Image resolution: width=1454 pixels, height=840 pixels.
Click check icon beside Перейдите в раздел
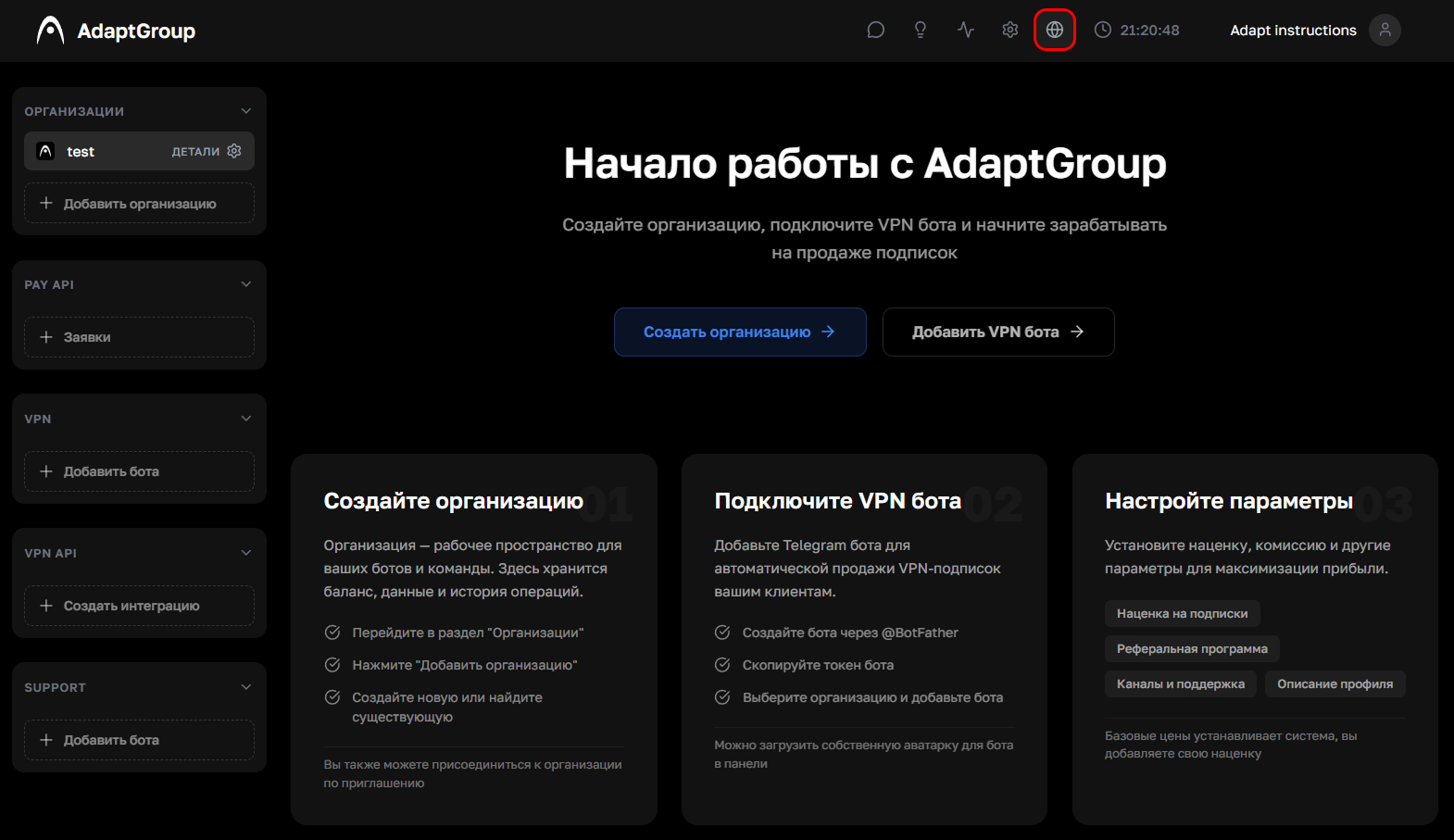(332, 633)
